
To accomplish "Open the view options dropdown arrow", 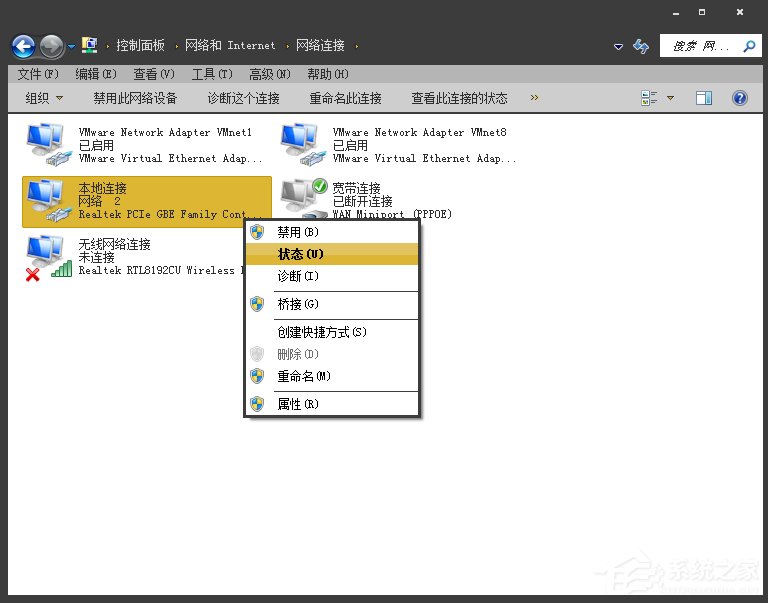I will pos(670,98).
